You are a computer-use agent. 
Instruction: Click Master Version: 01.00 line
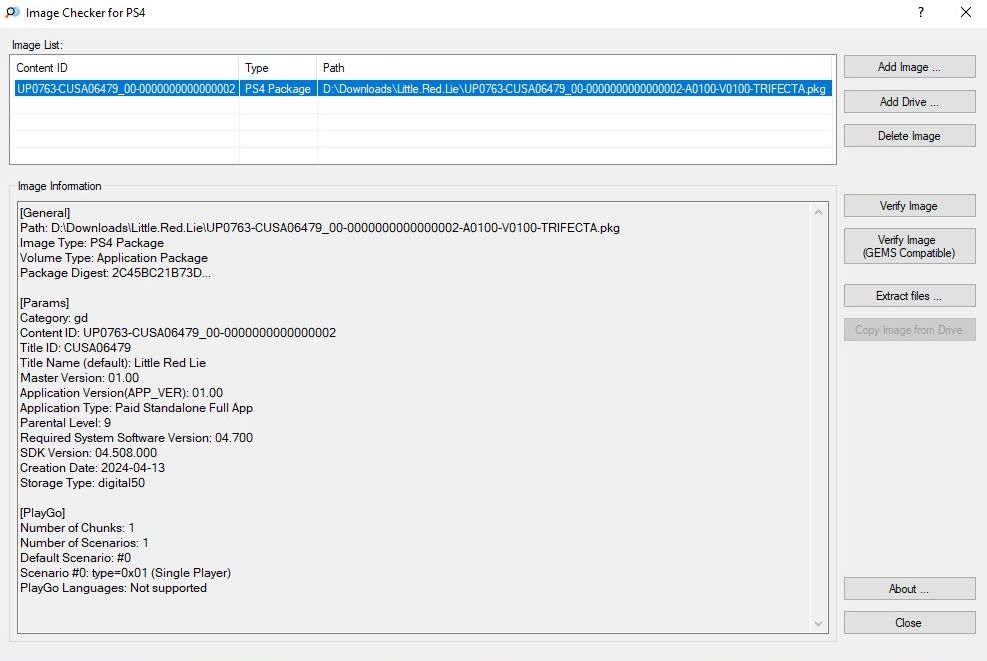click(79, 378)
